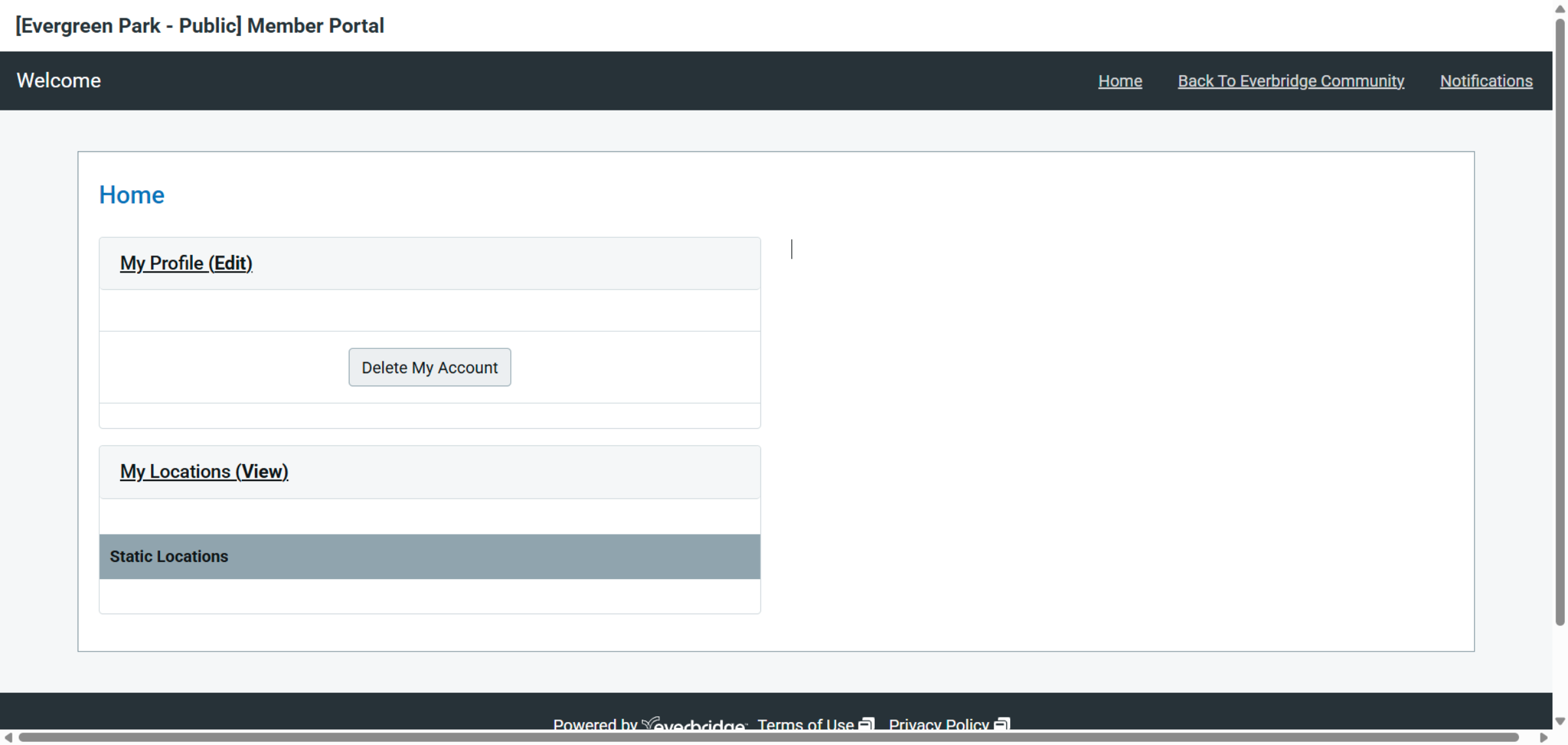
Task: Click the Welcome text in header
Action: click(x=59, y=80)
